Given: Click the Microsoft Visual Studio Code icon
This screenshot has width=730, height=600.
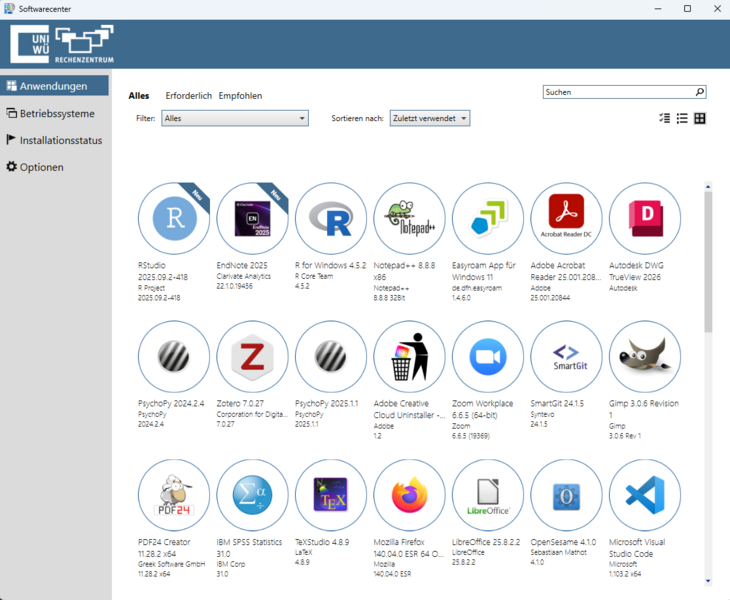Looking at the screenshot, I should click(x=645, y=496).
